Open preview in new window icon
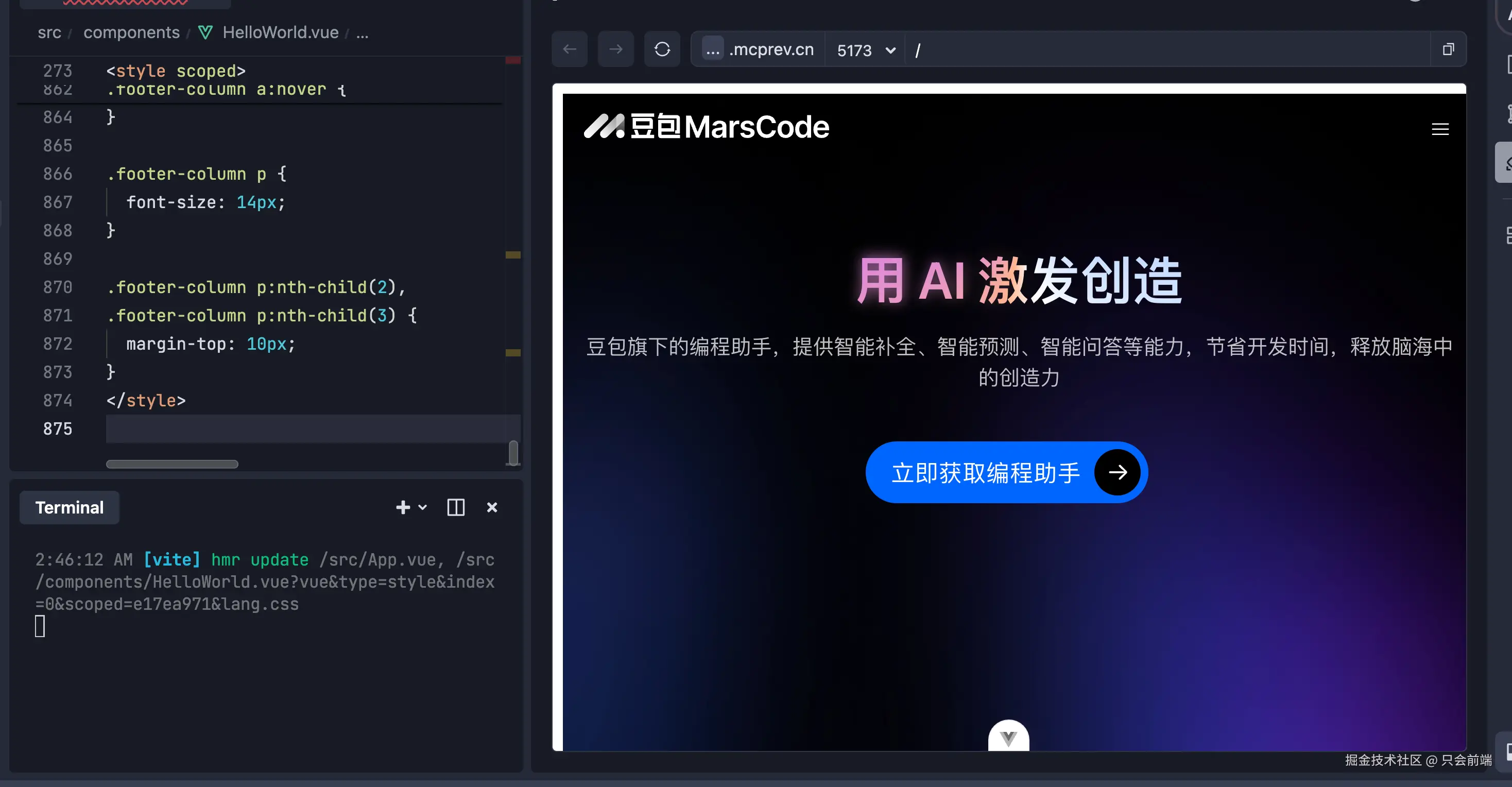This screenshot has width=1512, height=787. 1448,49
